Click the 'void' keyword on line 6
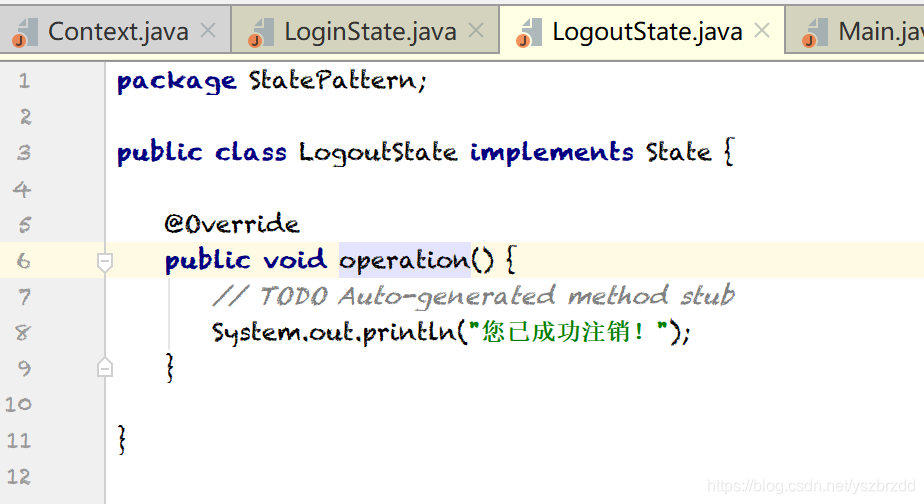 click(x=294, y=259)
